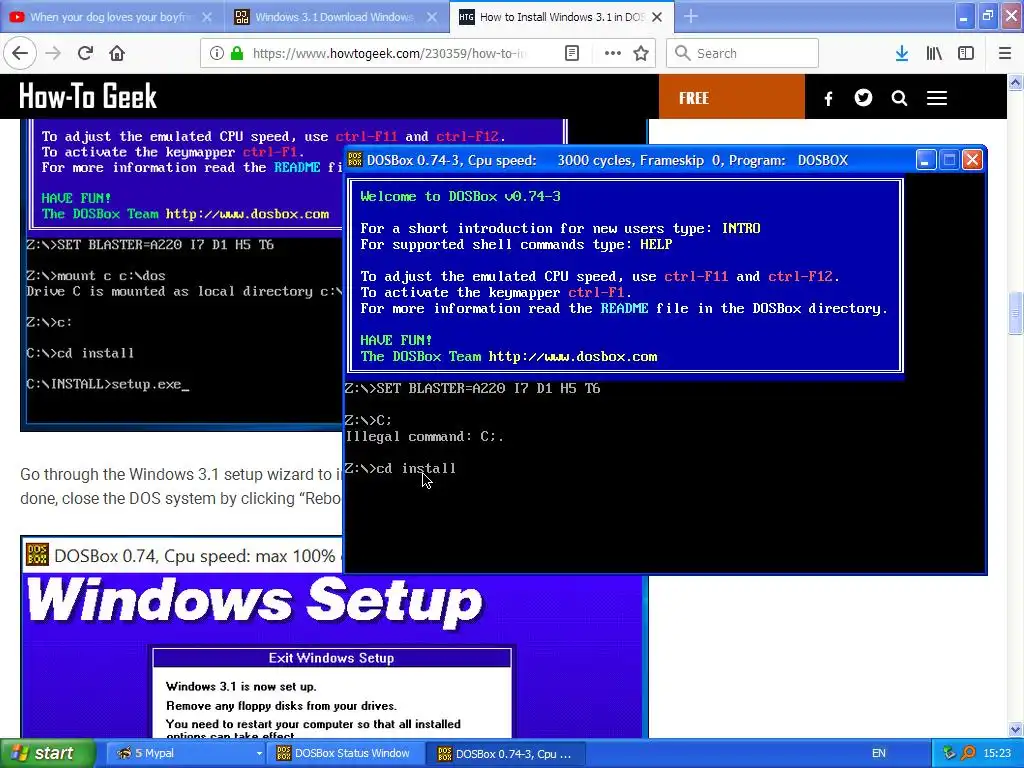Image resolution: width=1024 pixels, height=768 pixels.
Task: Close the How to Install Windows 3.1 tab
Action: pos(657,17)
